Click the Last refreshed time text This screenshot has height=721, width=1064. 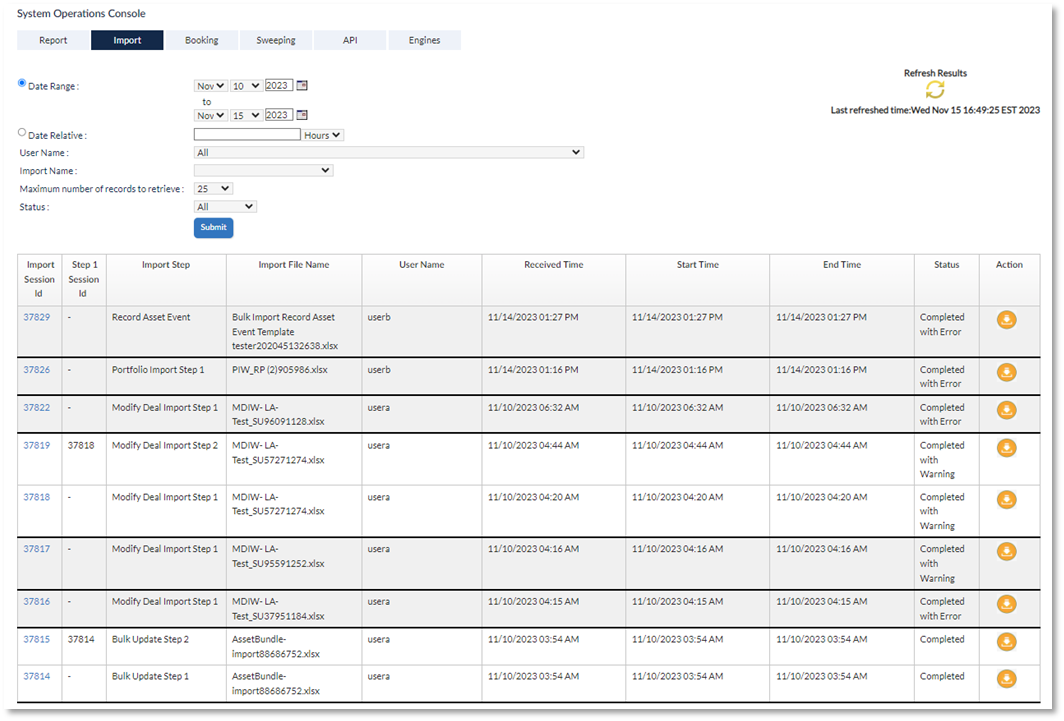click(x=935, y=110)
